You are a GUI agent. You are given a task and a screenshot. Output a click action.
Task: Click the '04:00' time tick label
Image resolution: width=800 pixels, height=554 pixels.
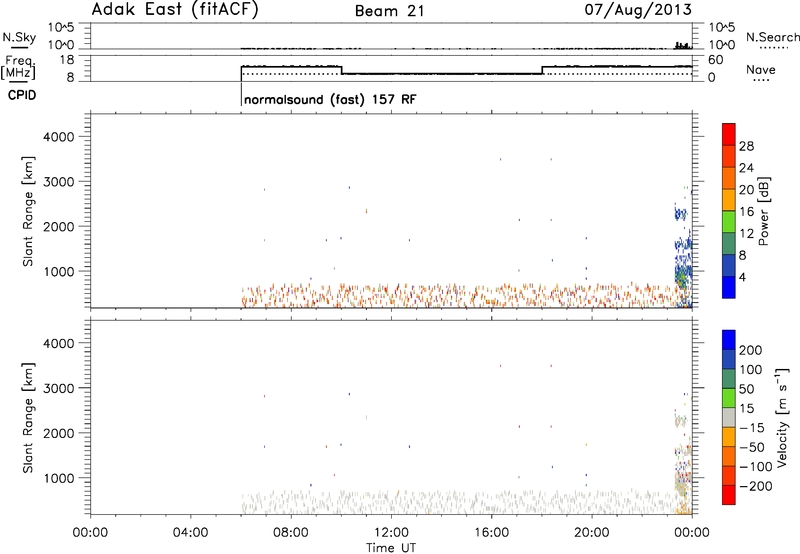(x=190, y=533)
